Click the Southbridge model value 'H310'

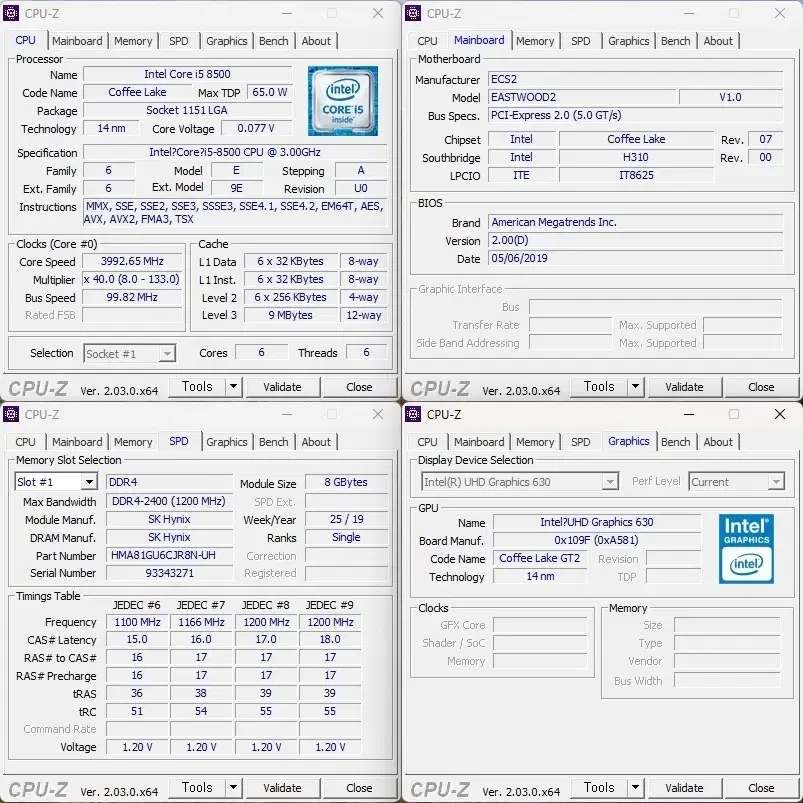[636, 157]
